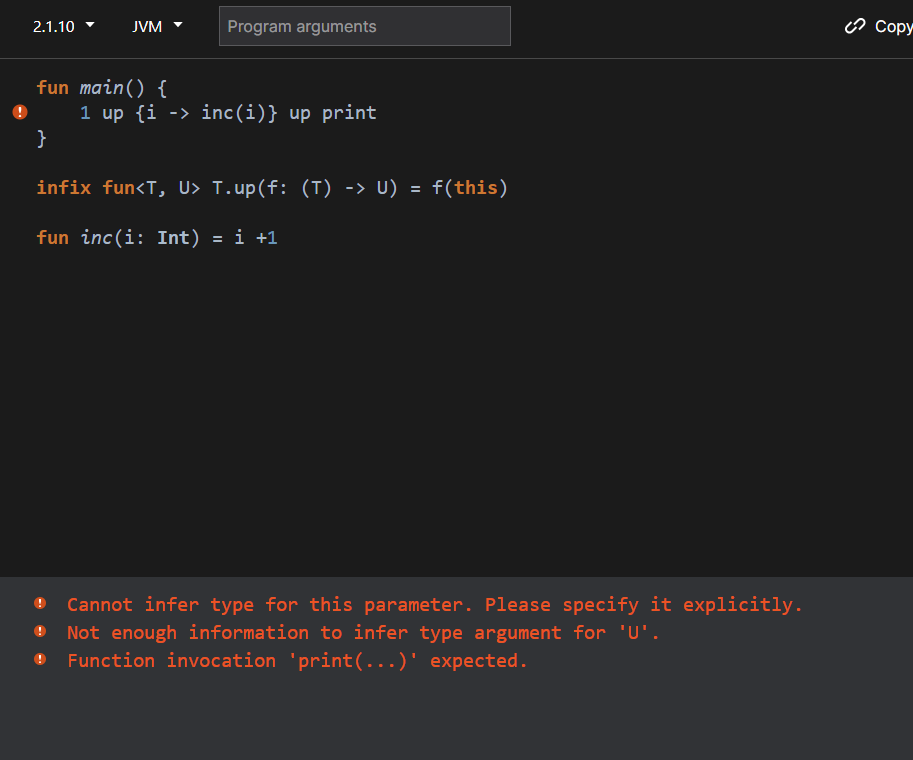Focus the Program arguments input field

[365, 26]
